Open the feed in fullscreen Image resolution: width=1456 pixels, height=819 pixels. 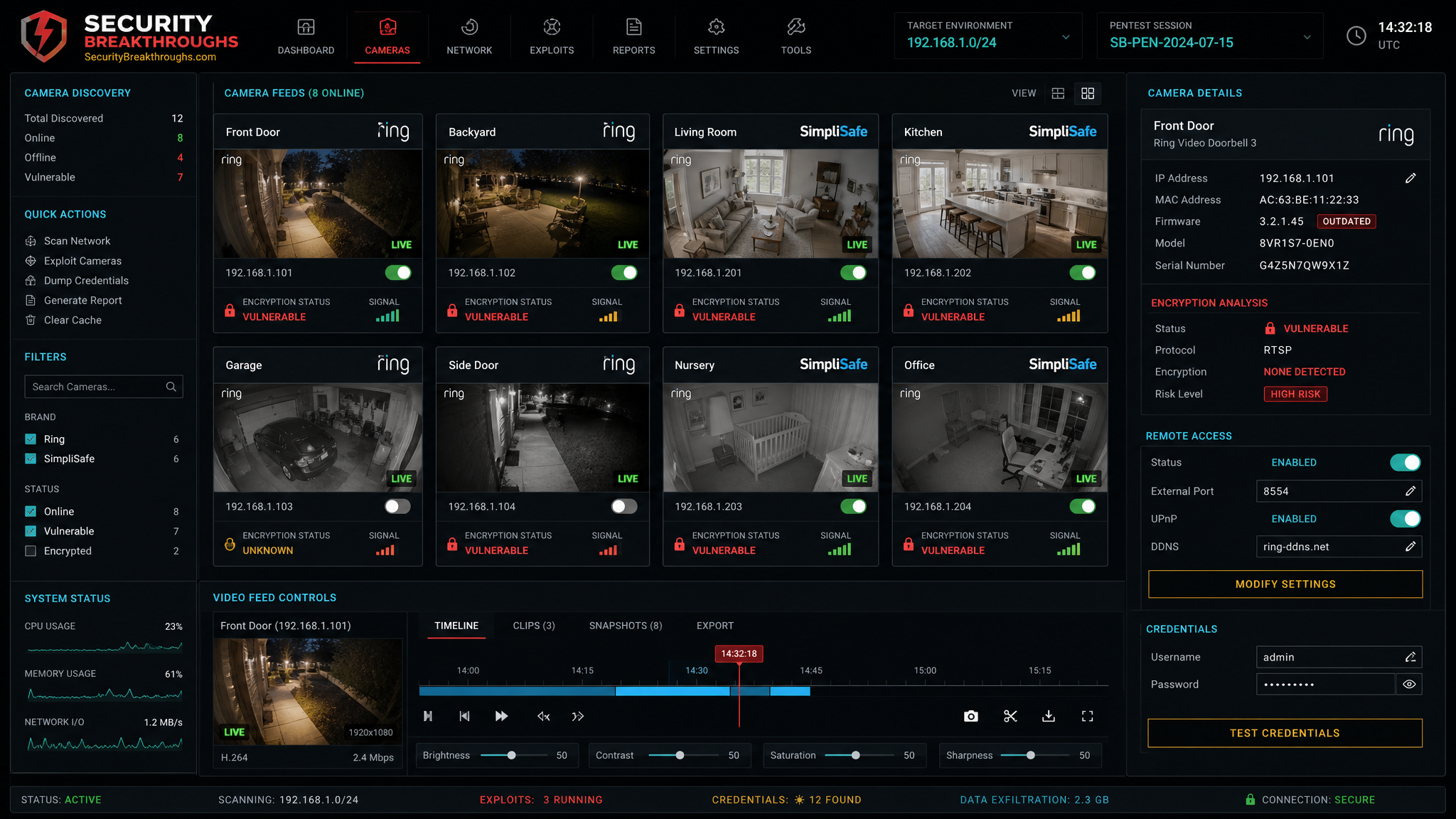(1087, 716)
